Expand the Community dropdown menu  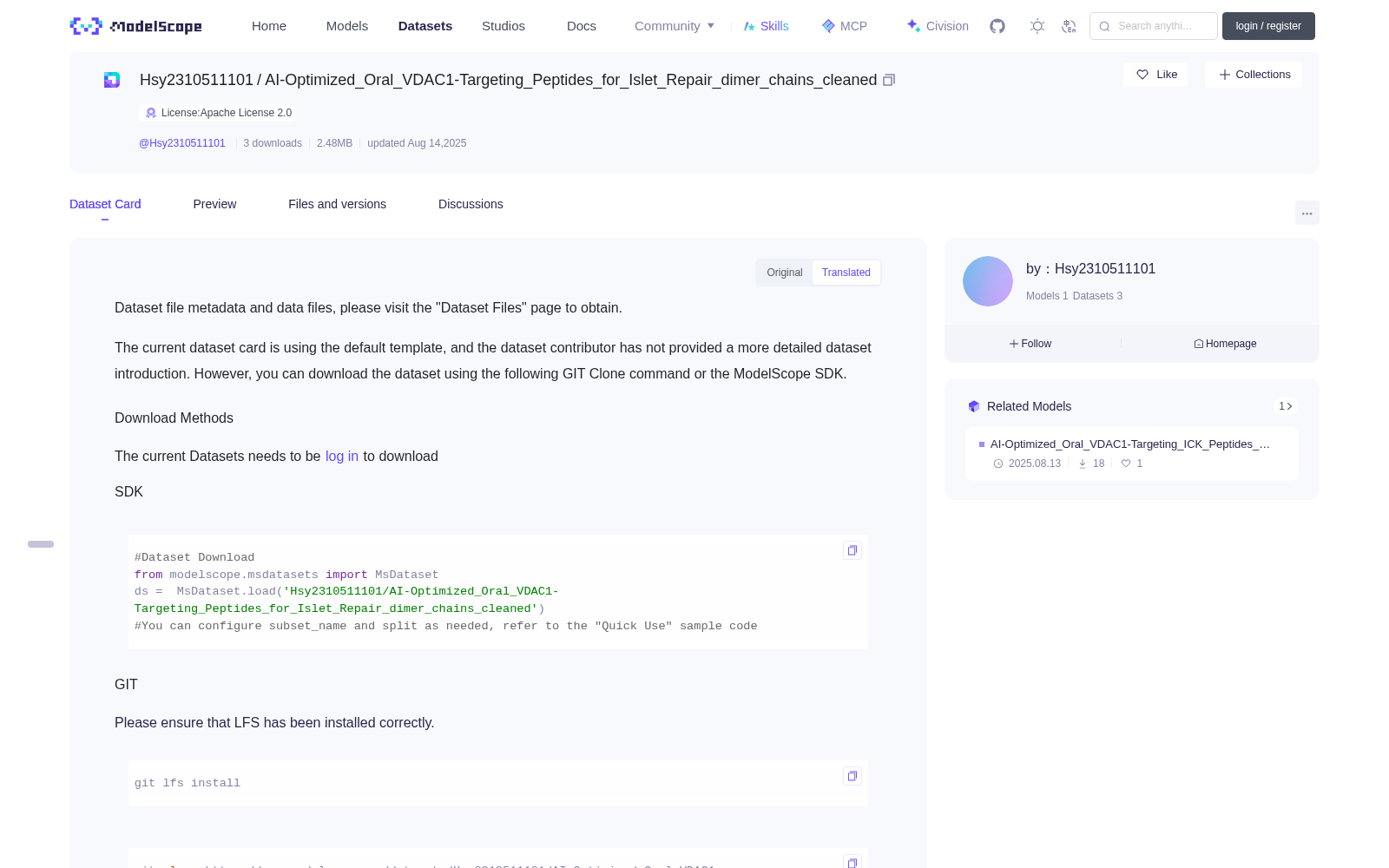675,26
